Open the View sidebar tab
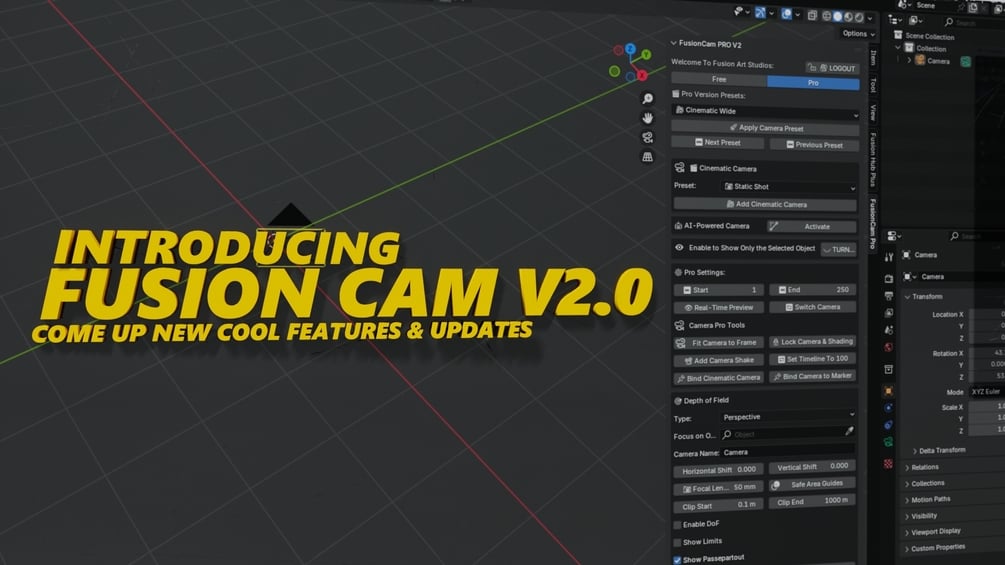The image size is (1005, 565). coord(874,113)
